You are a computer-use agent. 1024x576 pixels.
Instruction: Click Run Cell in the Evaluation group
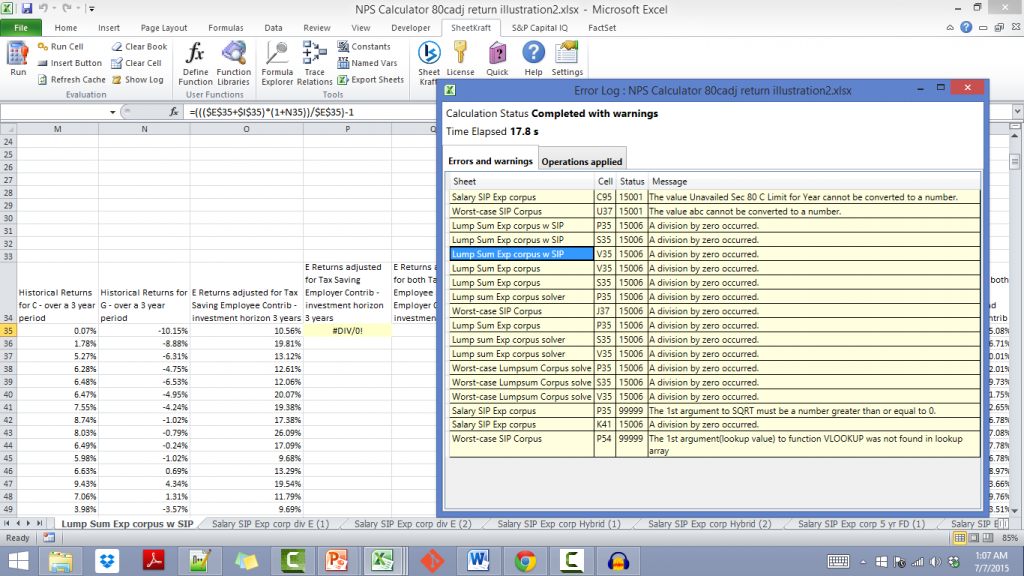[x=61, y=46]
